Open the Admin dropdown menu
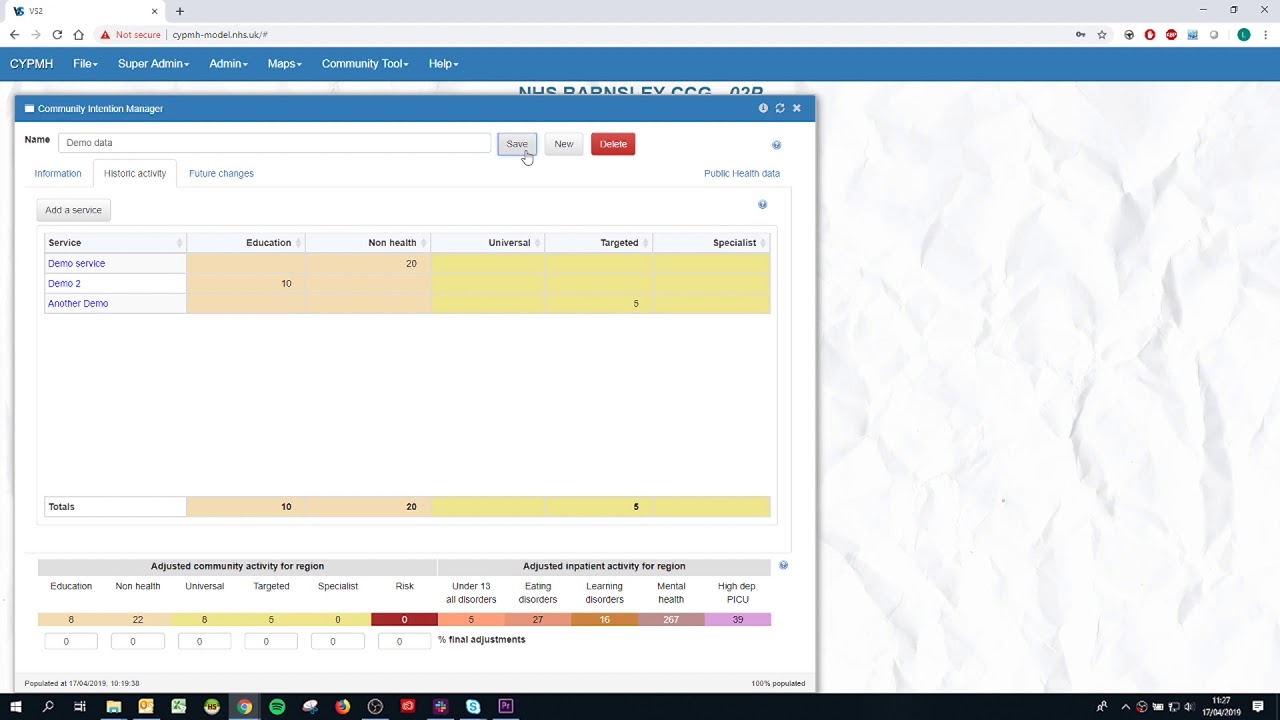The height and width of the screenshot is (720, 1280). click(x=228, y=64)
